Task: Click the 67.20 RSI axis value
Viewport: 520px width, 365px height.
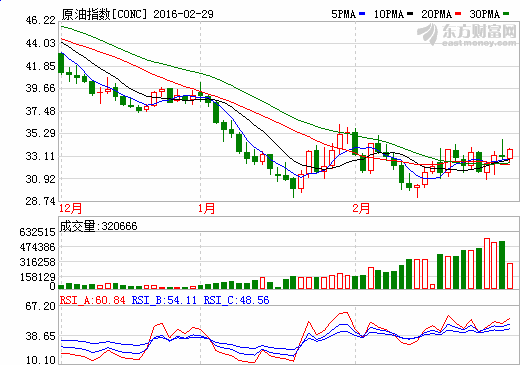Action: click(41, 306)
